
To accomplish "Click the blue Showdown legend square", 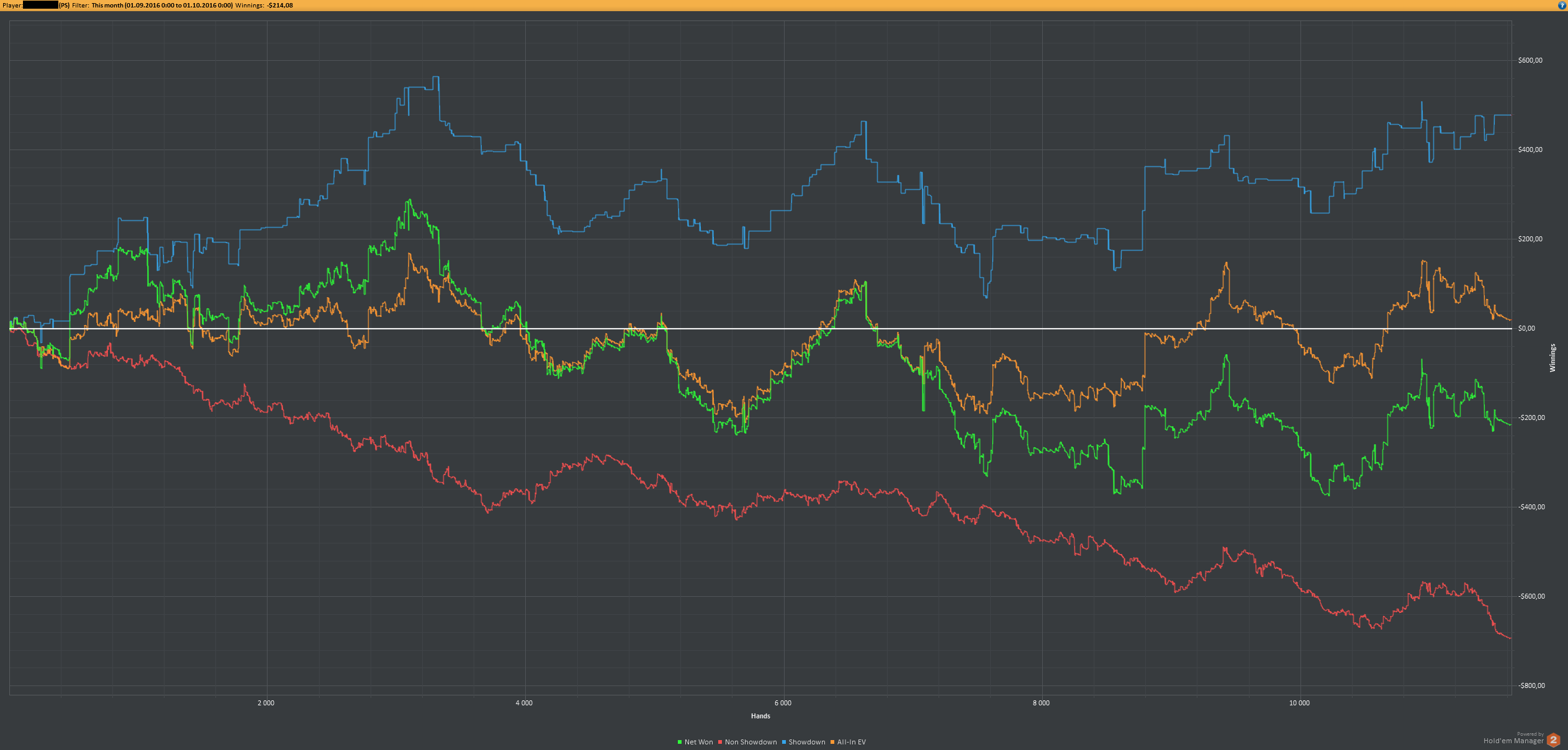I will pos(784,742).
